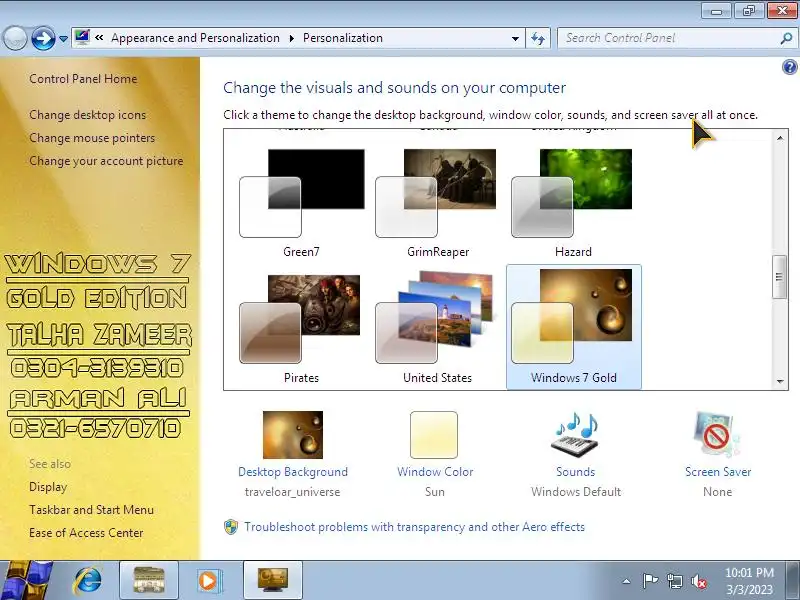Open the Desktop Background icon

tap(293, 435)
